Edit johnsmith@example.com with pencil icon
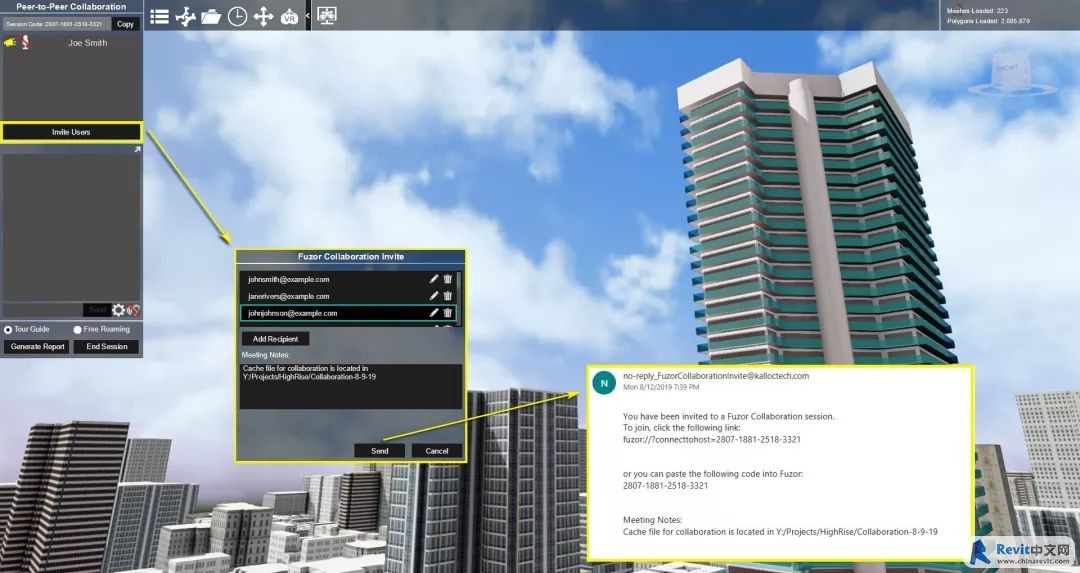The image size is (1080, 573). [433, 279]
